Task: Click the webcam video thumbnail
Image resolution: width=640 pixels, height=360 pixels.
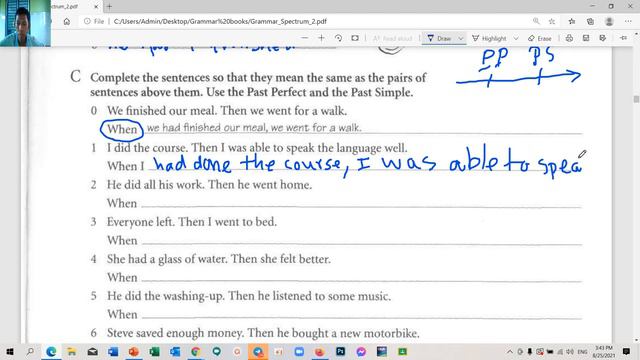Action: coord(25,23)
